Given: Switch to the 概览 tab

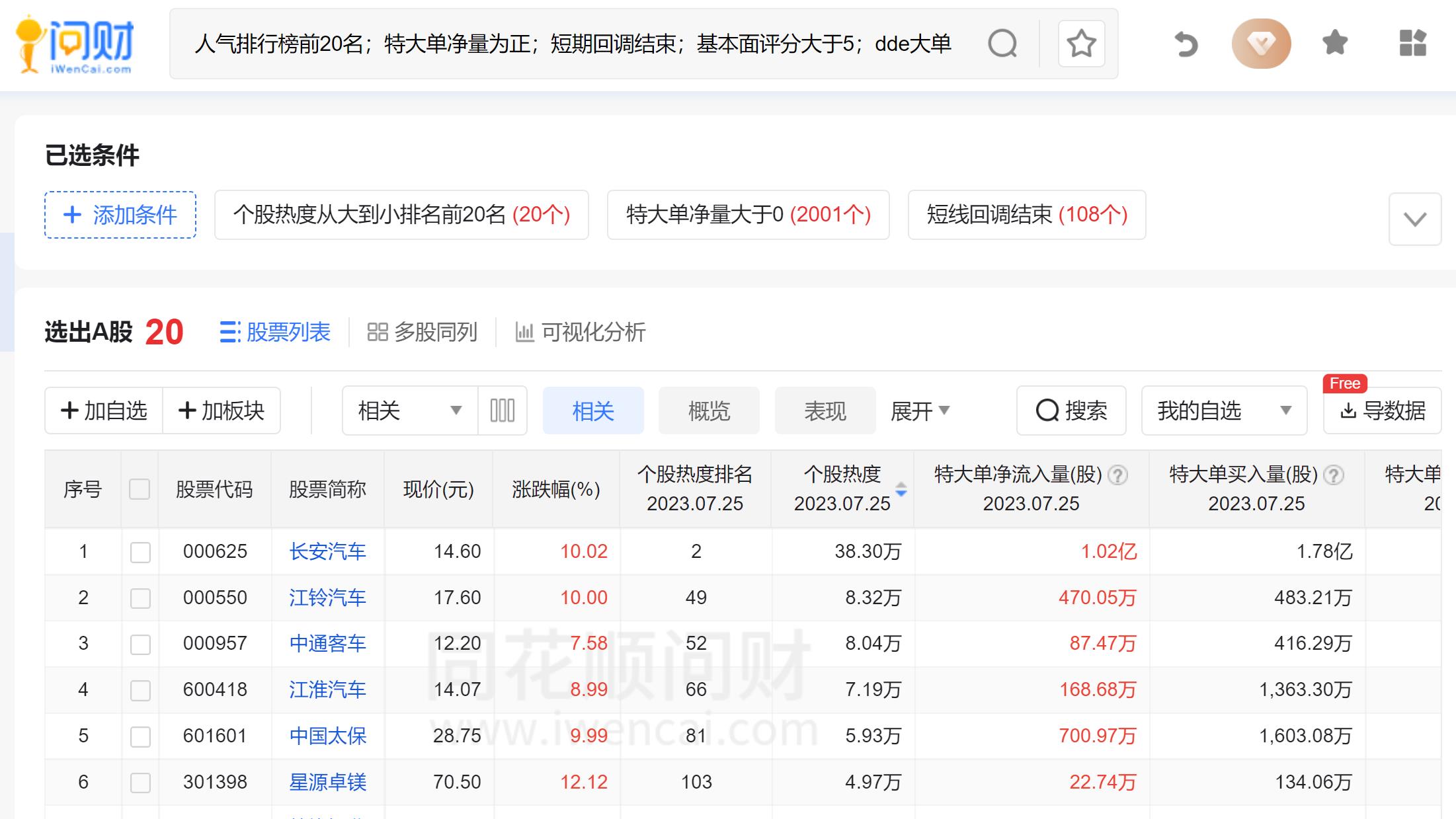Looking at the screenshot, I should click(x=708, y=410).
